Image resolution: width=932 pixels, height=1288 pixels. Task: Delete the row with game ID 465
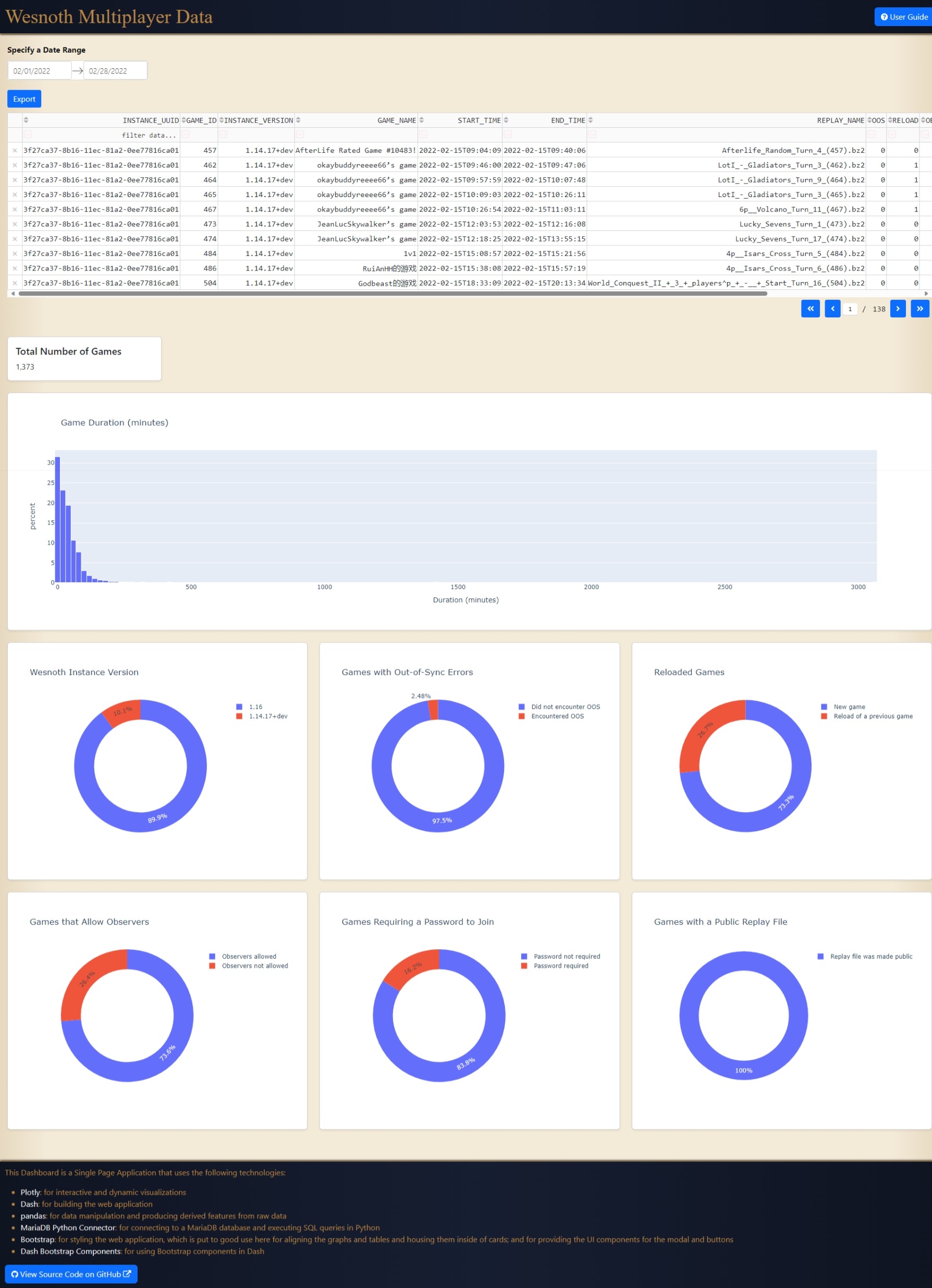coord(15,195)
